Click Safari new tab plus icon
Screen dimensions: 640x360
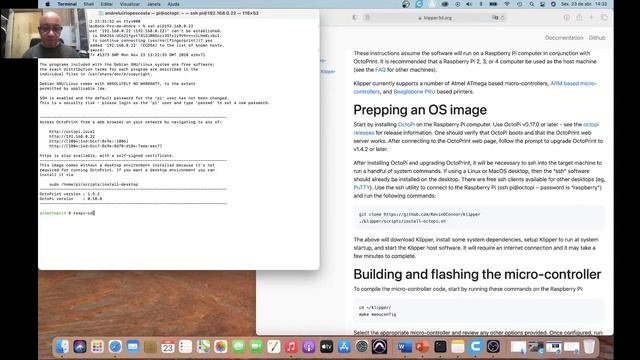[591, 18]
